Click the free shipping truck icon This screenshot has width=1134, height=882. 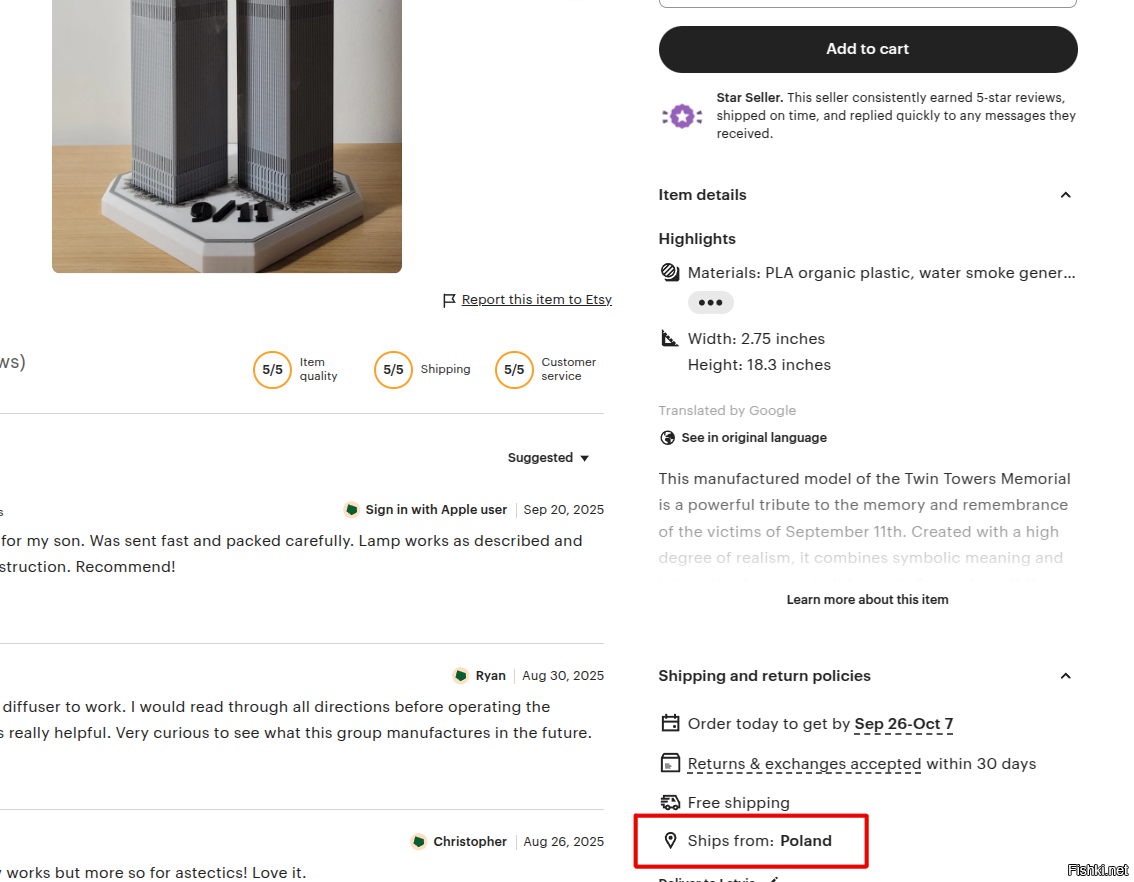coord(670,802)
